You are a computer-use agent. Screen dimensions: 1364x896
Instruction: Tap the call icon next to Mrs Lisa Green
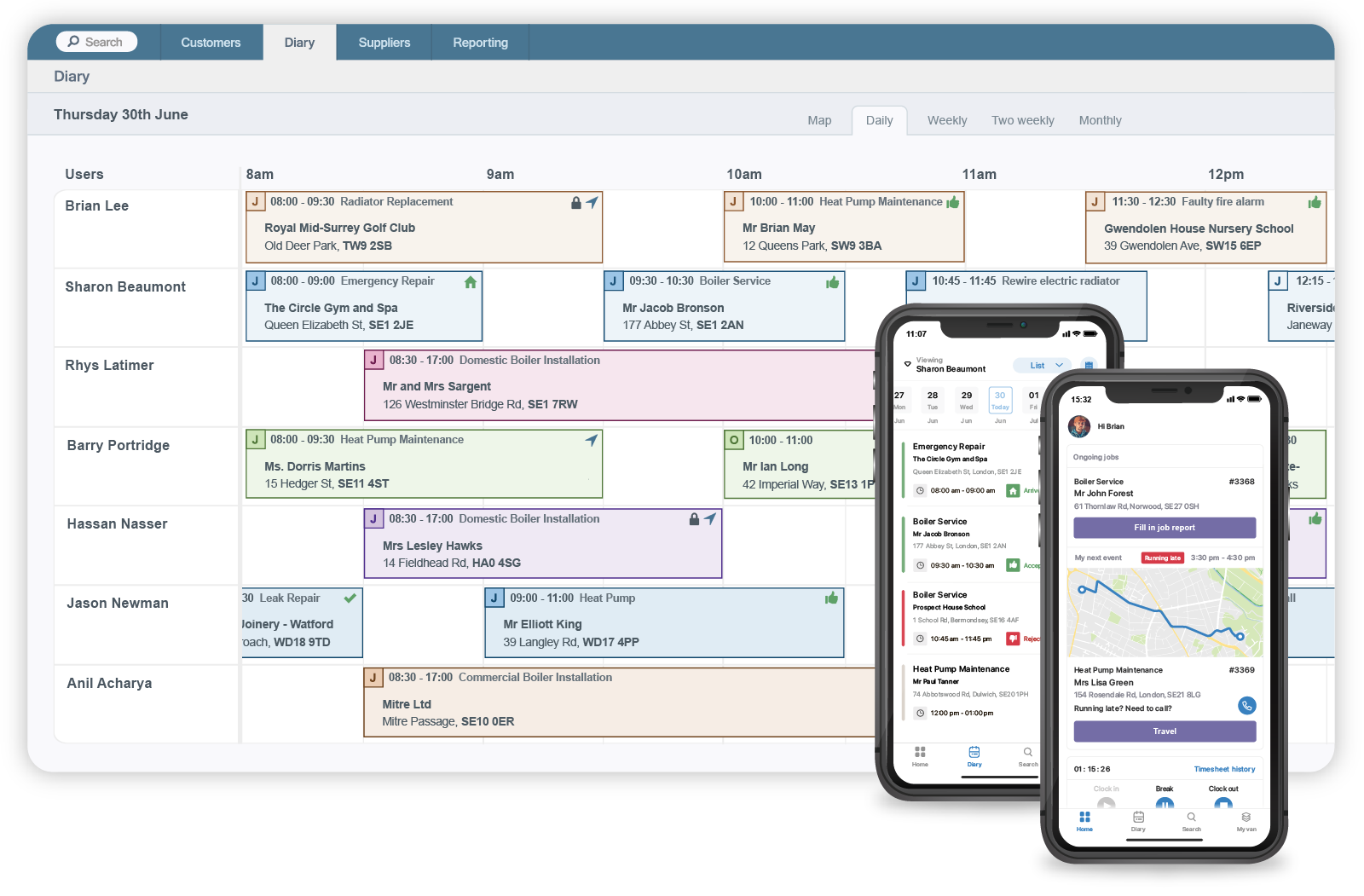[x=1247, y=706]
